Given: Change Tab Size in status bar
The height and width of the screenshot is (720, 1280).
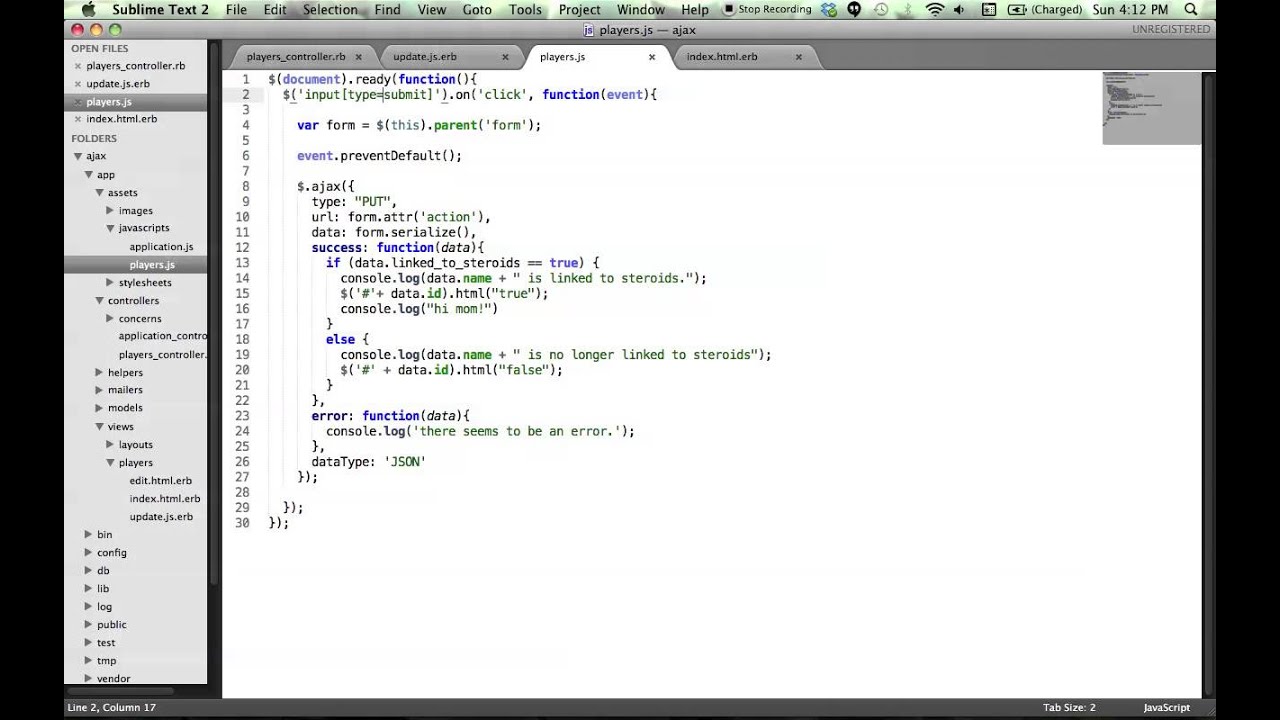Looking at the screenshot, I should [x=1069, y=708].
